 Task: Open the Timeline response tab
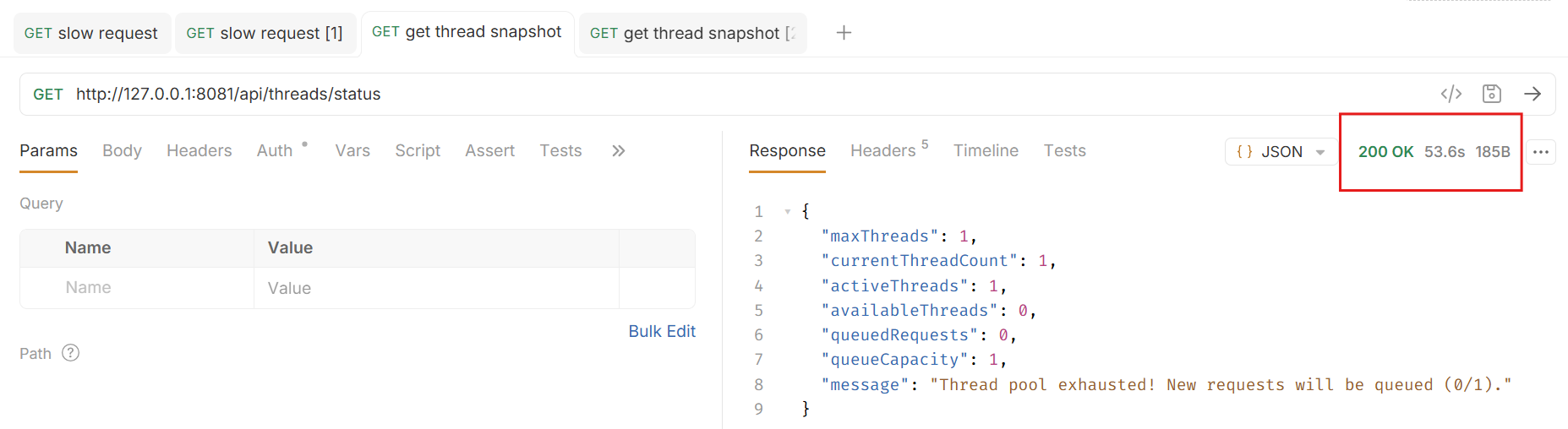[986, 150]
